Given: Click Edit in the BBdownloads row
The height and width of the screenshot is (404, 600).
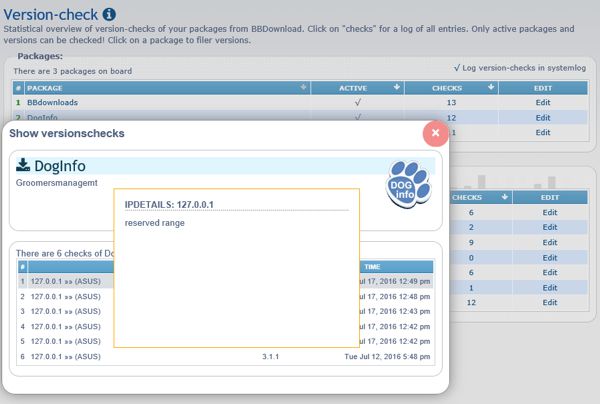Looking at the screenshot, I should 543,102.
